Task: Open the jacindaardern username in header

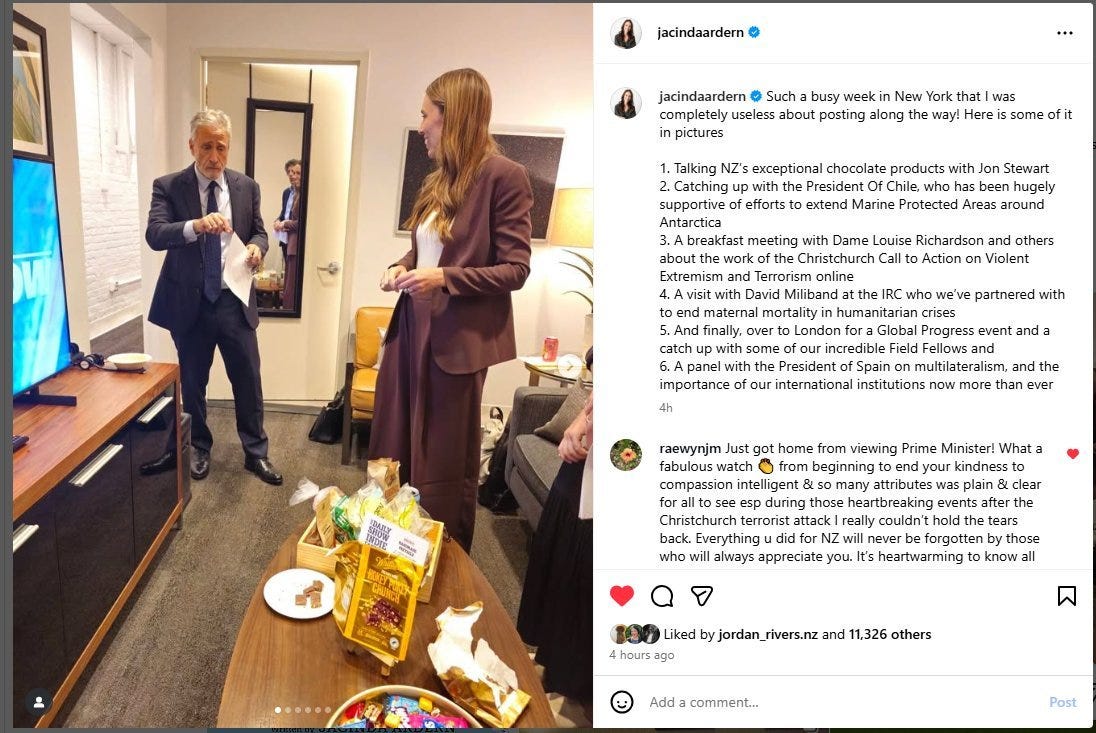Action: click(700, 32)
